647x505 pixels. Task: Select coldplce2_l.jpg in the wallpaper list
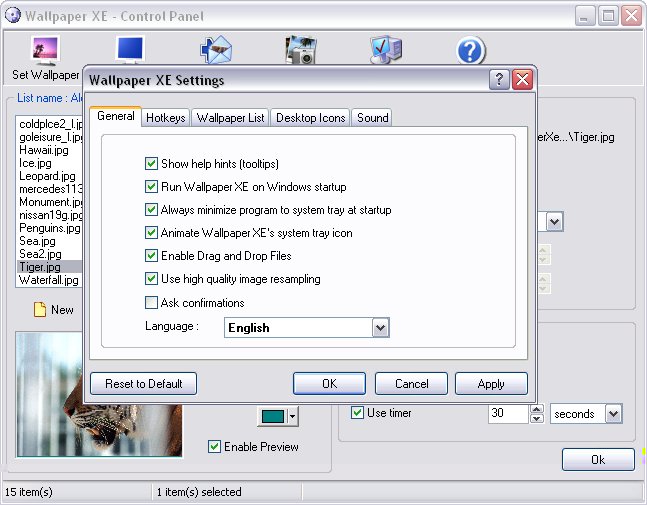click(50, 124)
